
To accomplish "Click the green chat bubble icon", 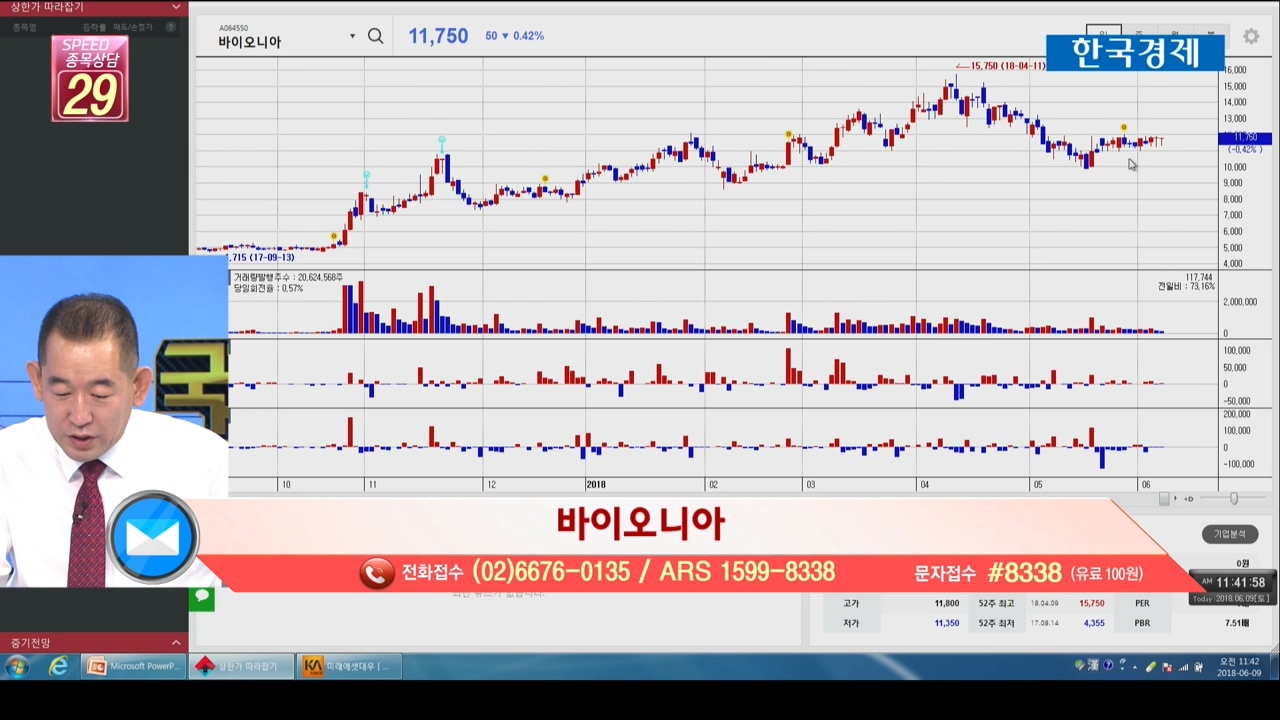I will click(x=202, y=598).
